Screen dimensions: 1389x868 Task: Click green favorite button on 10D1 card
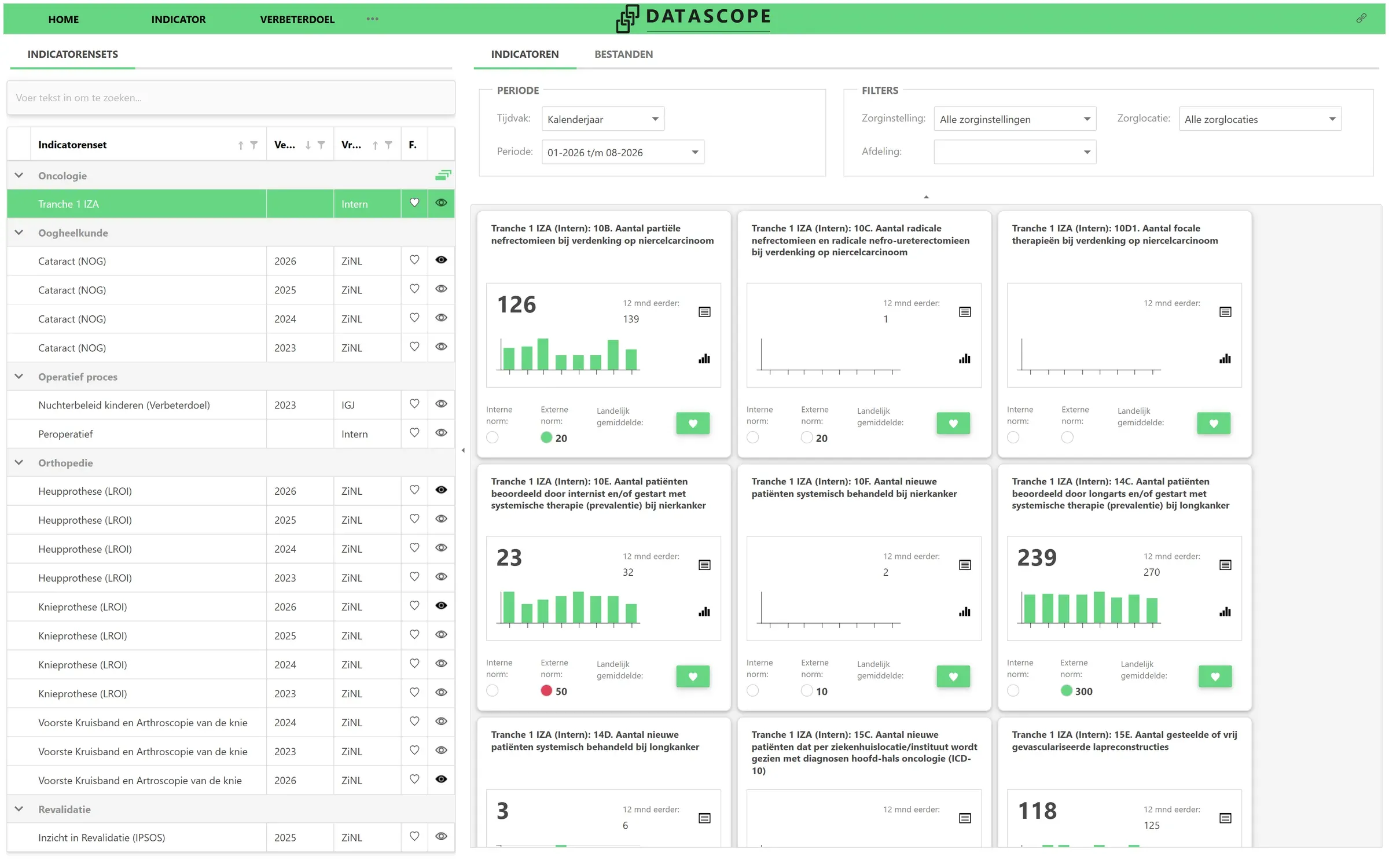point(1214,424)
